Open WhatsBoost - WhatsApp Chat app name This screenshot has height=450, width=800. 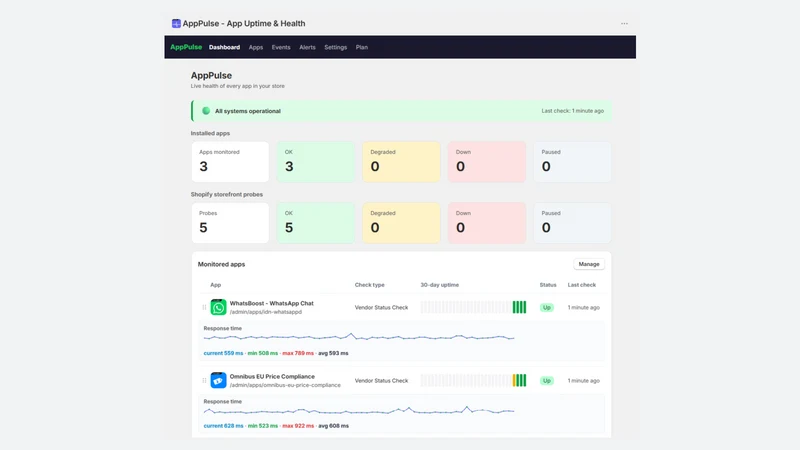271,303
